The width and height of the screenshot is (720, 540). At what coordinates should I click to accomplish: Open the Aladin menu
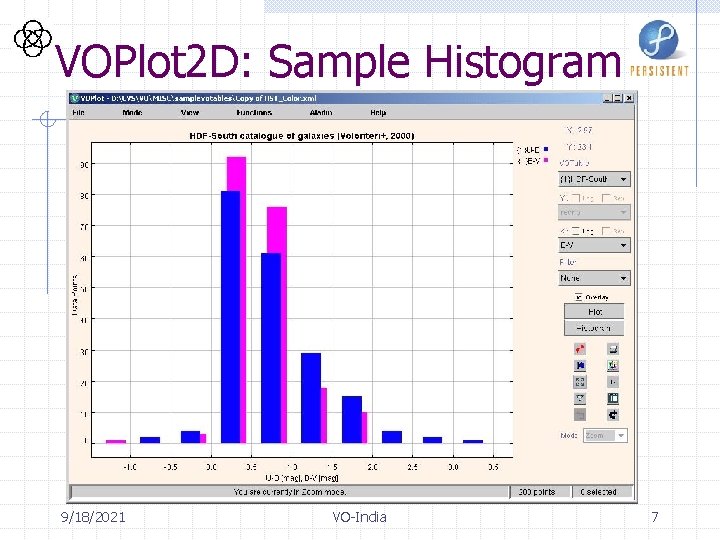click(321, 112)
